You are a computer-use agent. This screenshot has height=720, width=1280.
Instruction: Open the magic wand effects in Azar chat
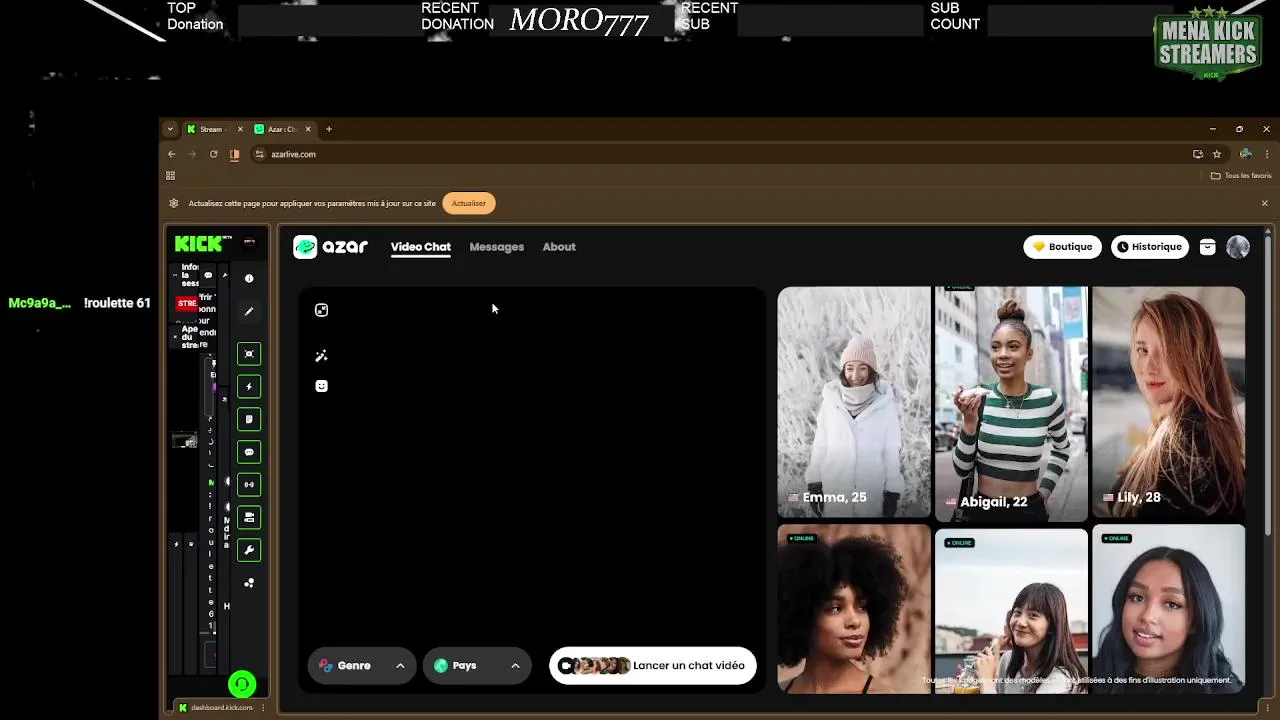(321, 356)
